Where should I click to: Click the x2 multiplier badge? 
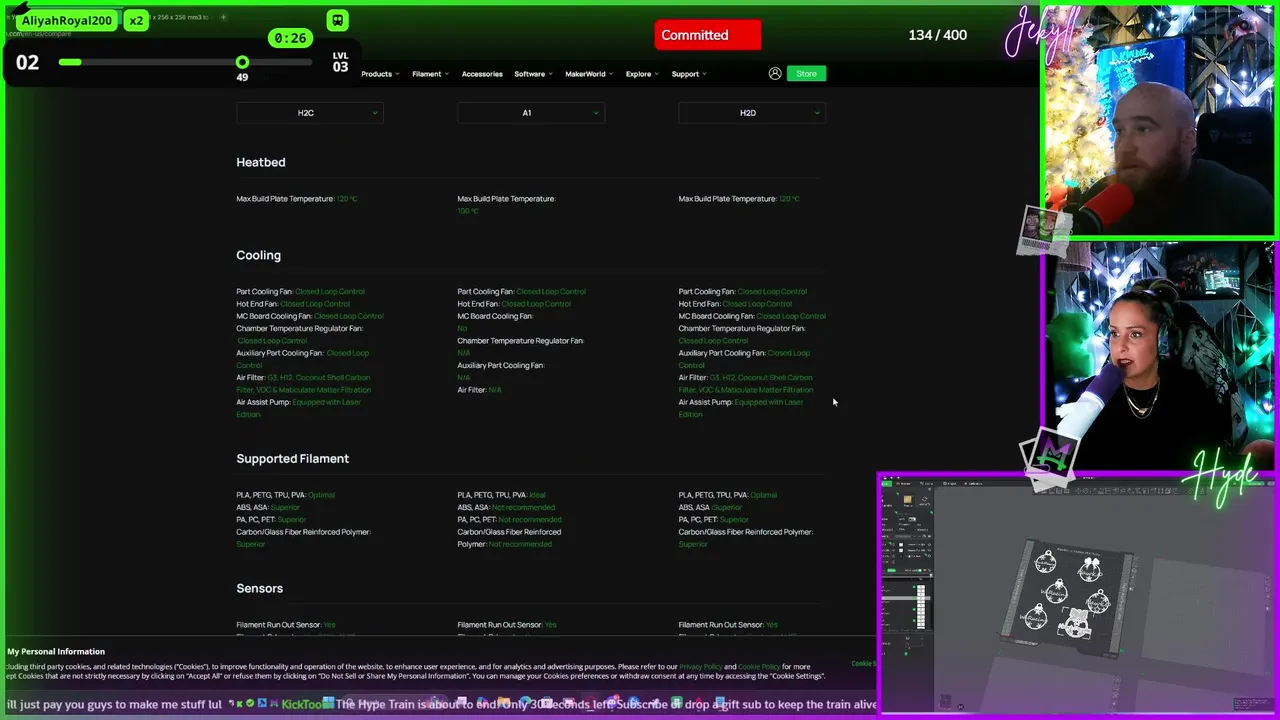[136, 20]
